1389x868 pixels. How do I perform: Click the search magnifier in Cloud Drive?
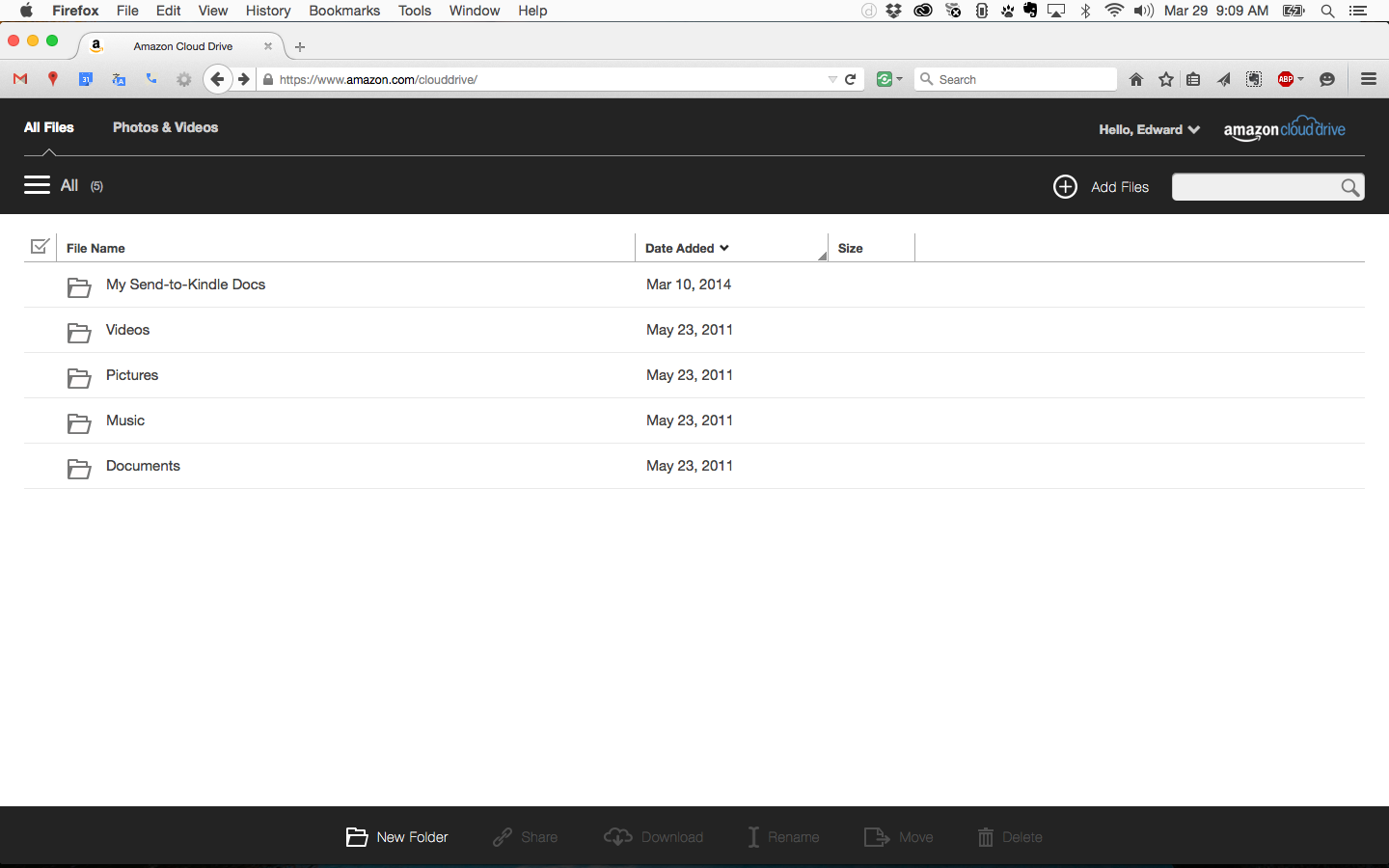1350,188
